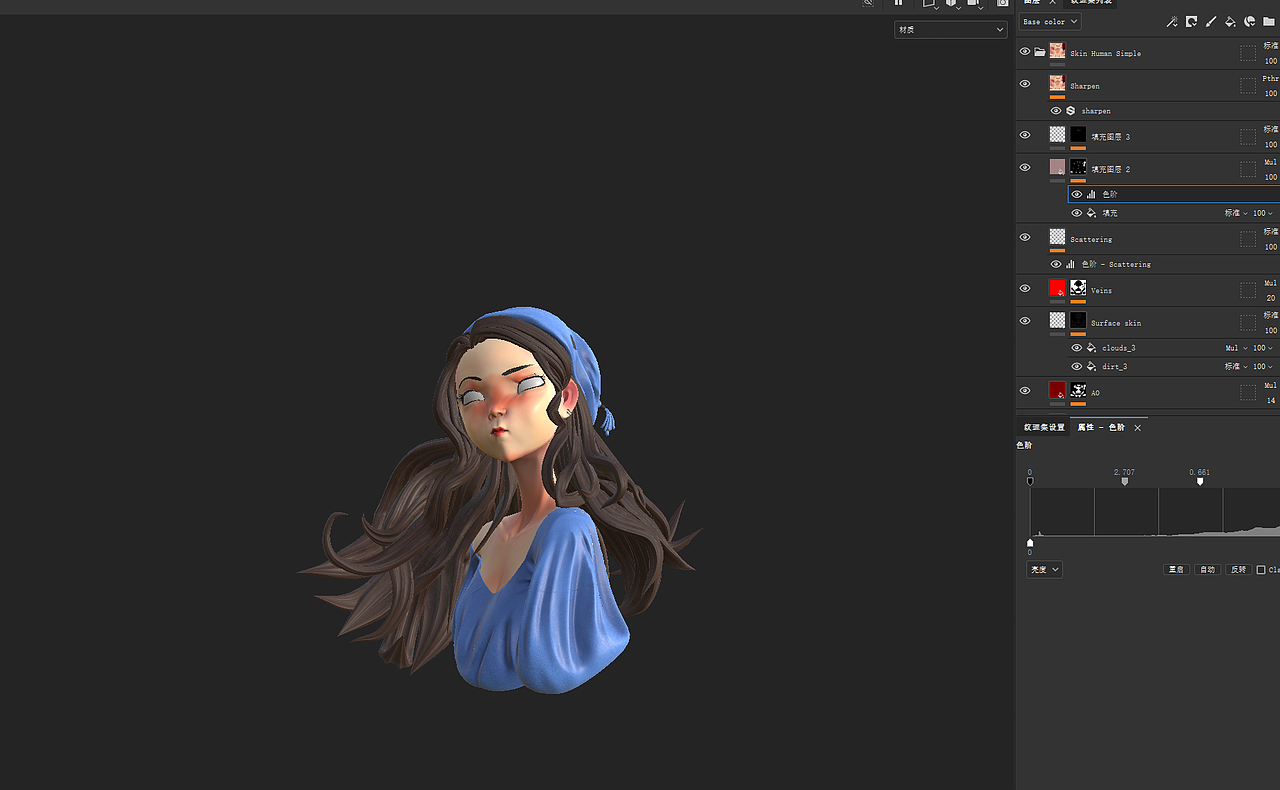Click fill icon next to dirt_3
The height and width of the screenshot is (790, 1280).
[1091, 366]
